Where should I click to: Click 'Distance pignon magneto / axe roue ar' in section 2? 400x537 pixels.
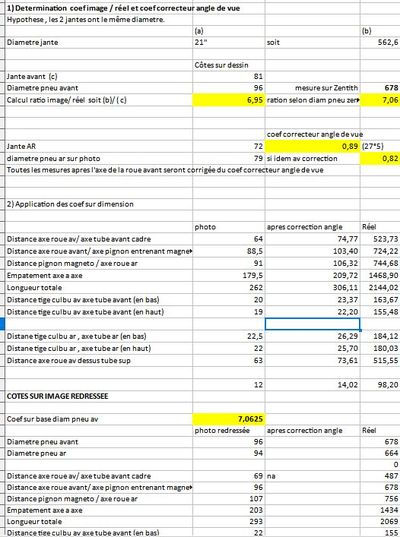(99, 263)
